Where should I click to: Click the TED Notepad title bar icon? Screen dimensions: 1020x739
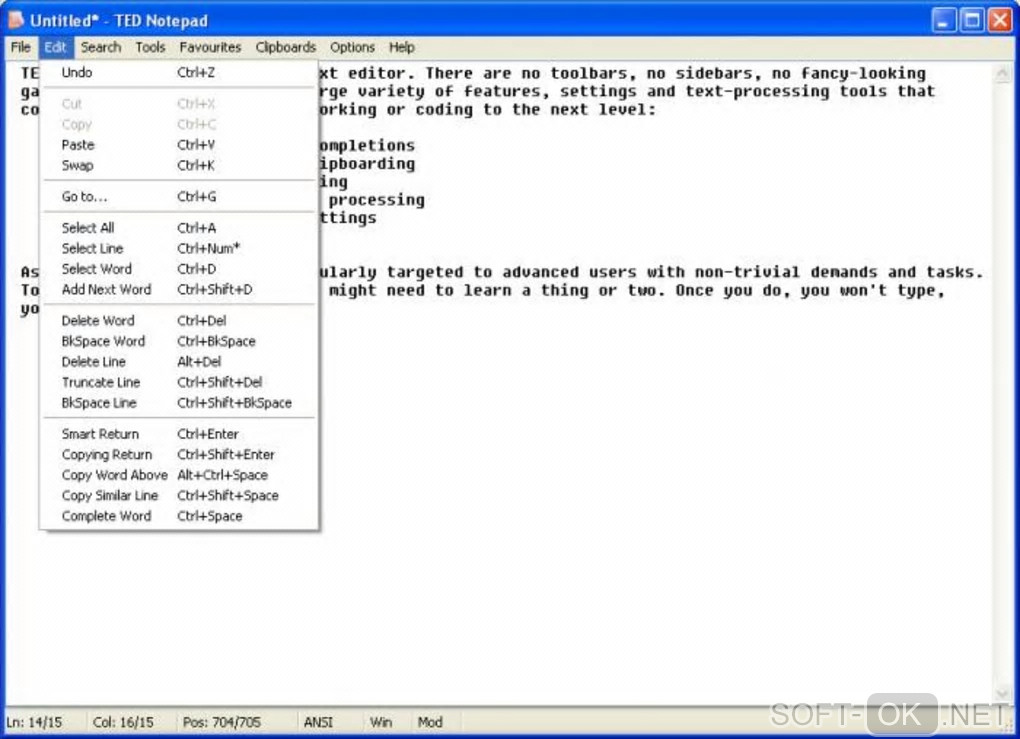16,20
